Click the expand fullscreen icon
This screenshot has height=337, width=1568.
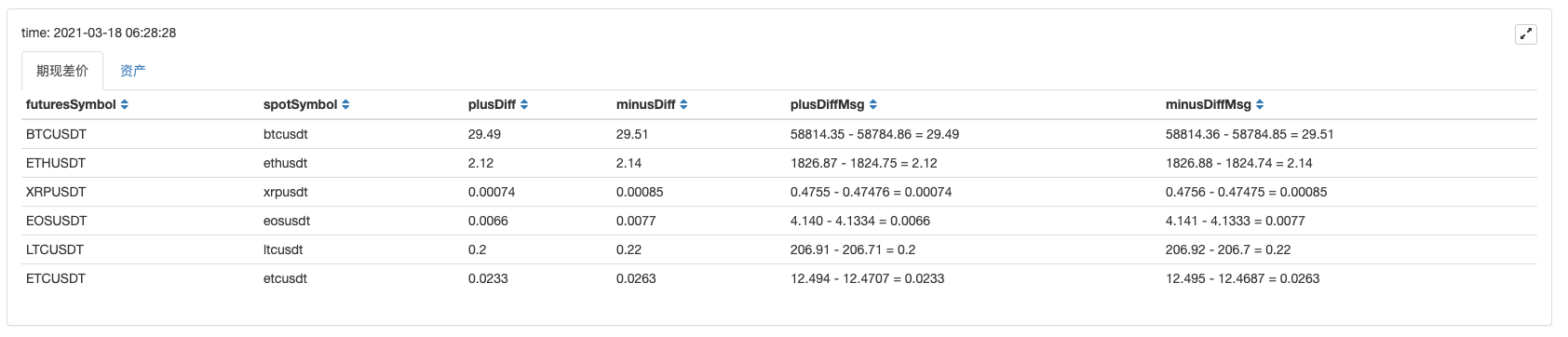point(1525,34)
